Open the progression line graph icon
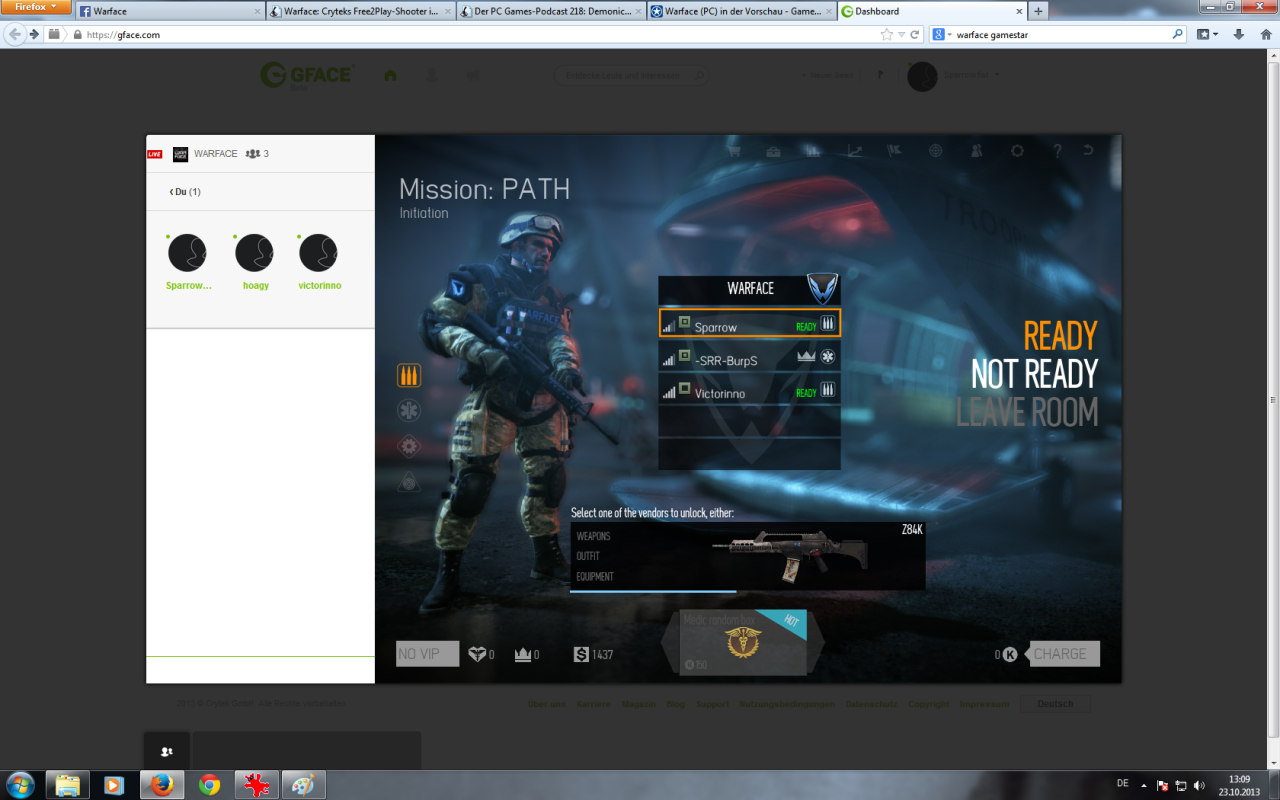 (854, 152)
